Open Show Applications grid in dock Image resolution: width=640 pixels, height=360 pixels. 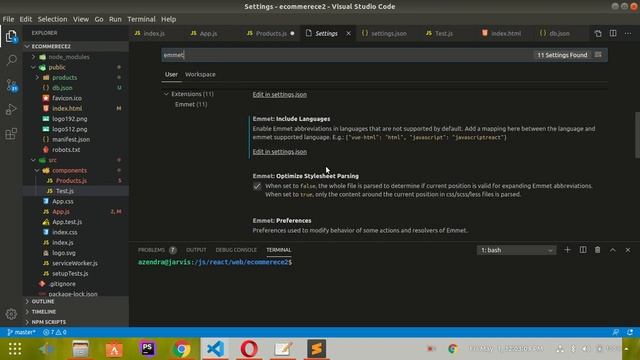(x=15, y=349)
